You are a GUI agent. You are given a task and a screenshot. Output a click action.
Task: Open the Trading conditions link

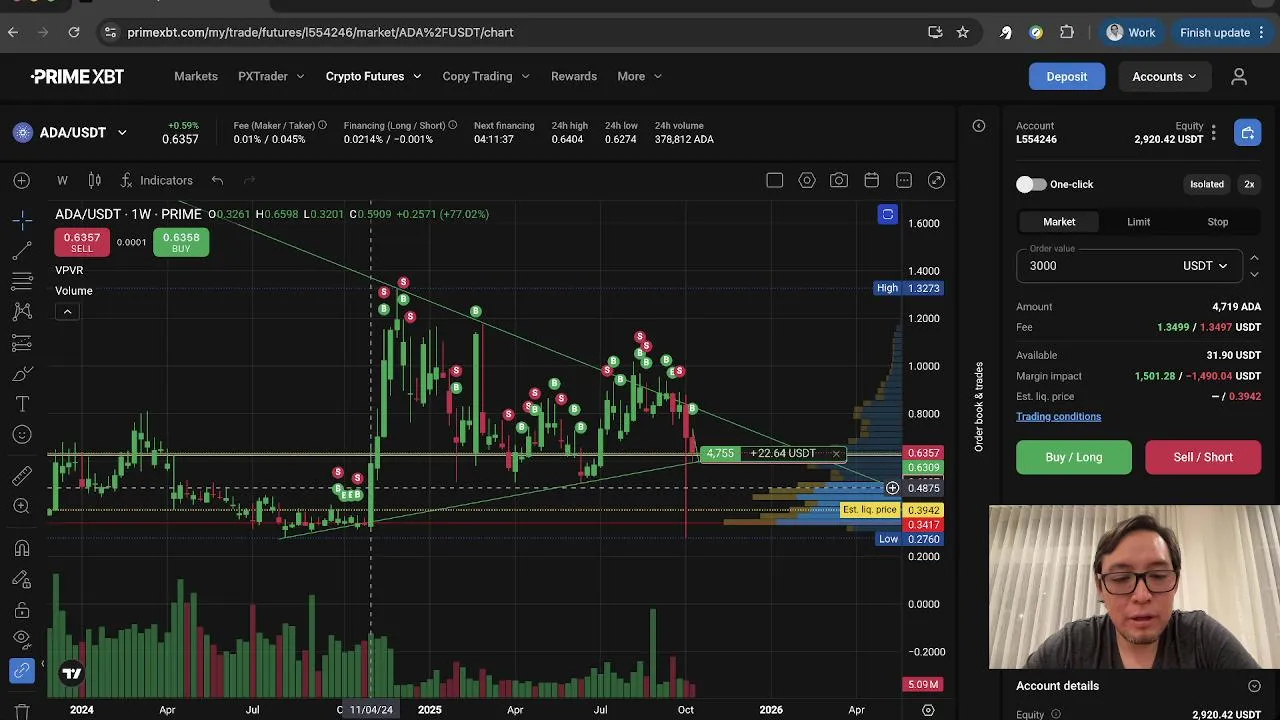pyautogui.click(x=1058, y=416)
